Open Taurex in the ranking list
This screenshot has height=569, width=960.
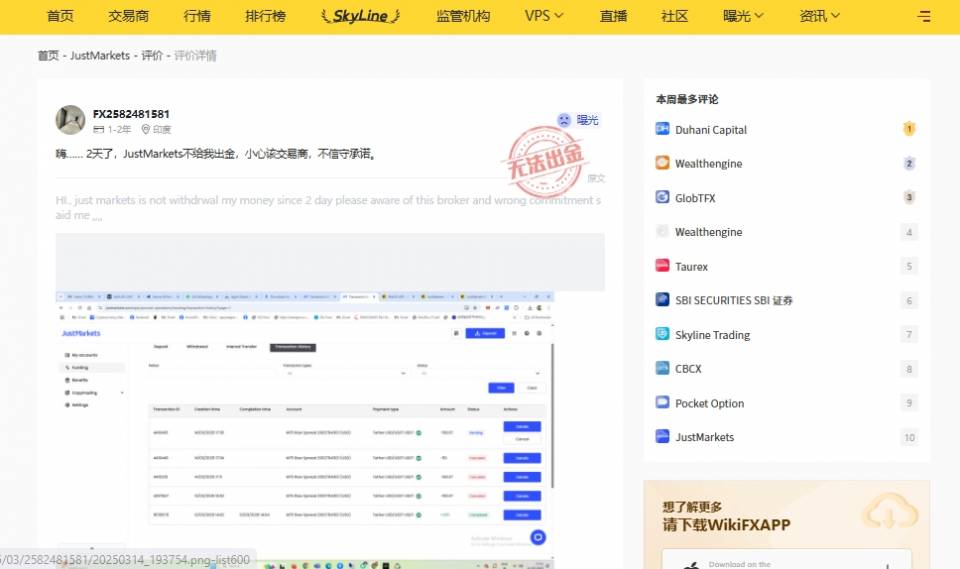click(691, 266)
